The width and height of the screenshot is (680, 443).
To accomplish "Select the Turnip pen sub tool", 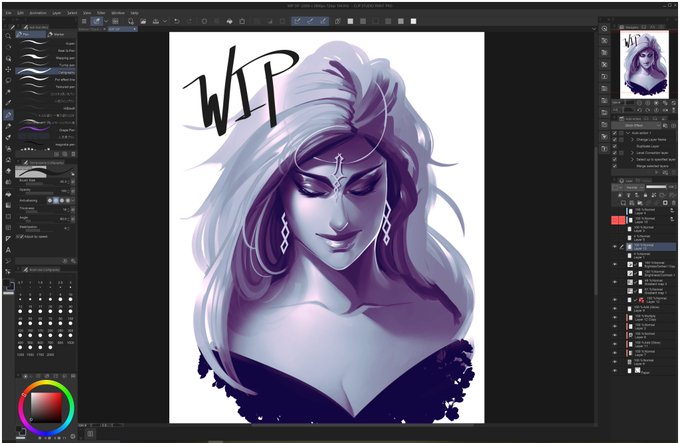I will click(x=46, y=65).
